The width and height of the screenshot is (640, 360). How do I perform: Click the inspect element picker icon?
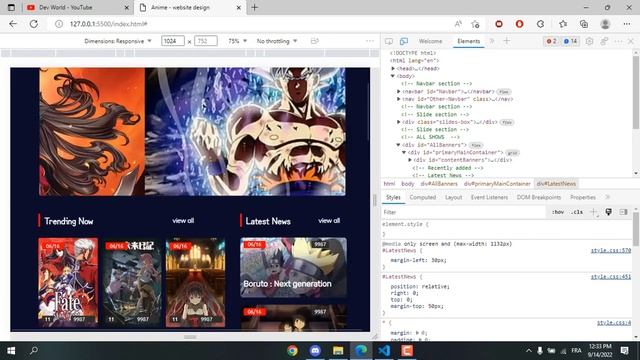tap(389, 41)
